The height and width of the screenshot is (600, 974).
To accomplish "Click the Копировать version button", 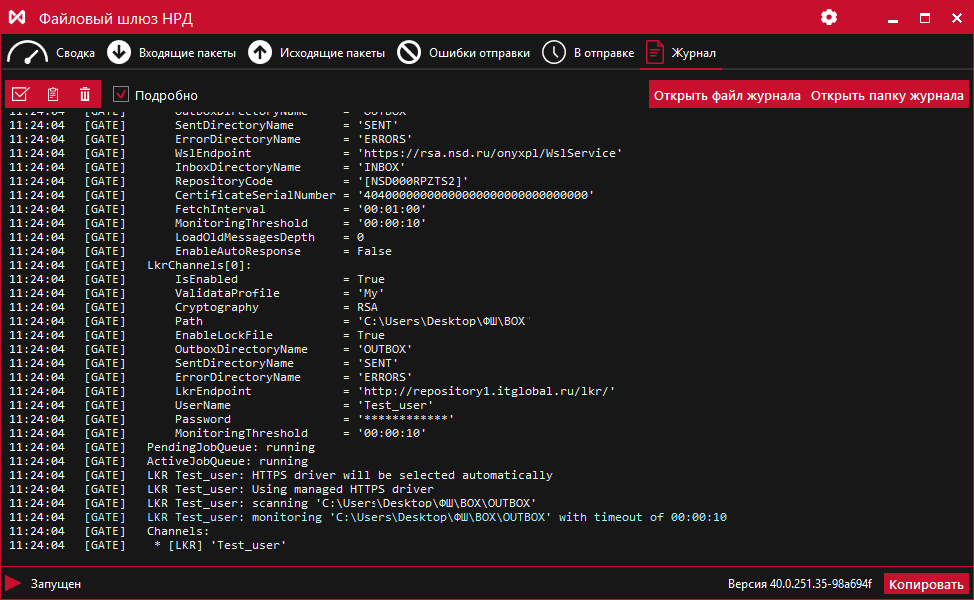I will click(x=926, y=584).
